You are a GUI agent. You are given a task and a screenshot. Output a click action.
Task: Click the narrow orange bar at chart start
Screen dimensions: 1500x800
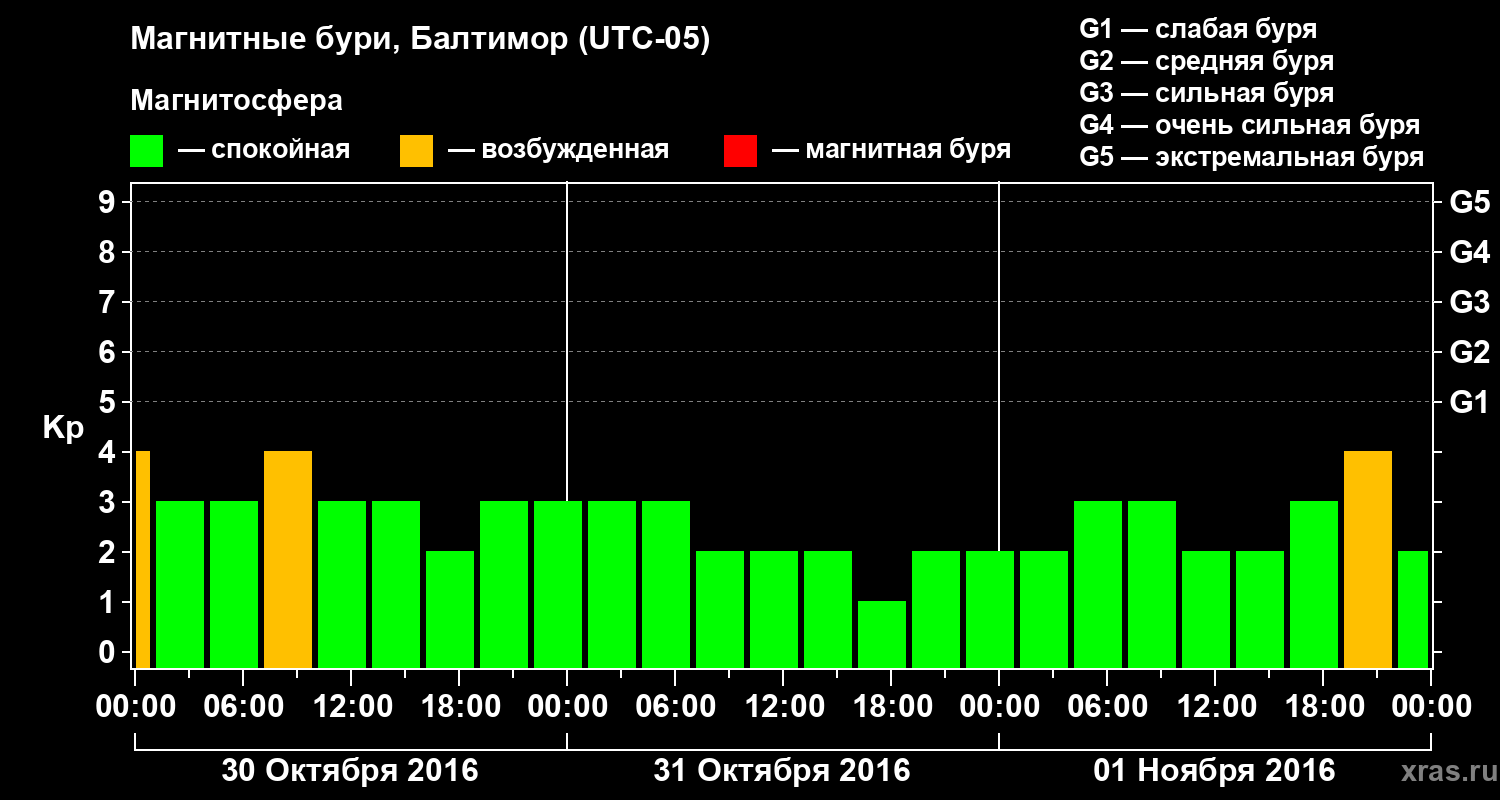(143, 559)
